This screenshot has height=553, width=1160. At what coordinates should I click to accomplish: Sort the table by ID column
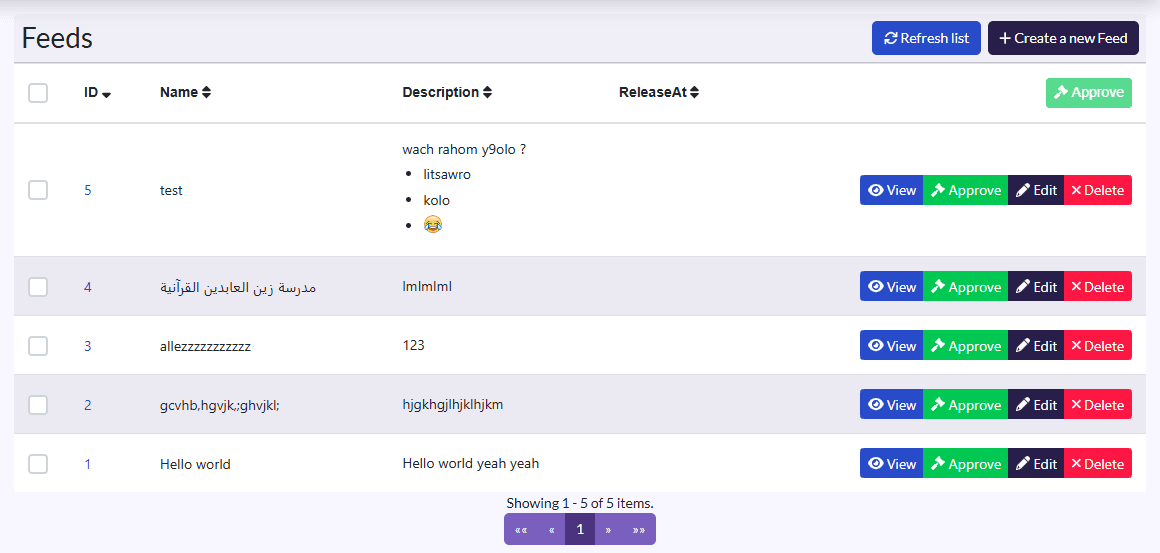click(x=98, y=92)
